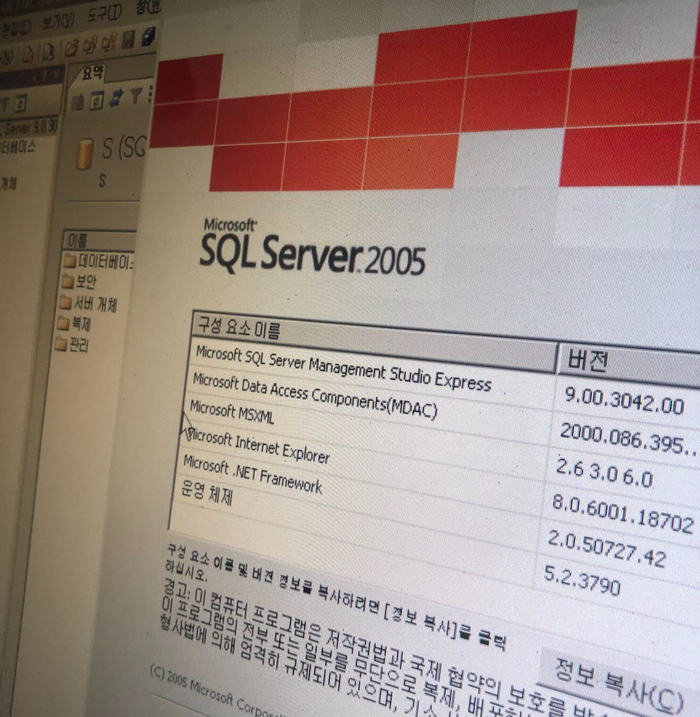Click the blue Synchronize arrows icon in the Summary toolbar
The width and height of the screenshot is (700, 717).
coord(116,97)
